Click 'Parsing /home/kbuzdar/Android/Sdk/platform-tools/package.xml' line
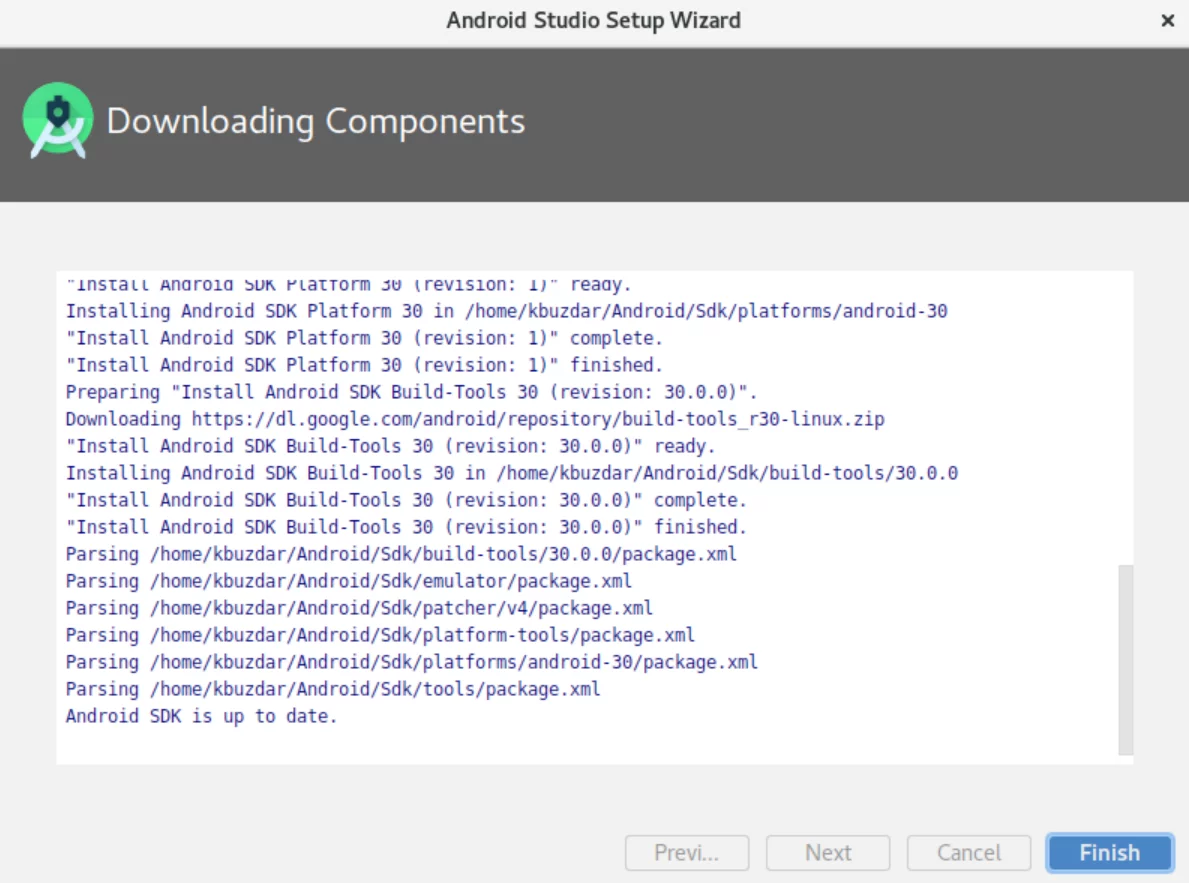1189x883 pixels. (380, 635)
